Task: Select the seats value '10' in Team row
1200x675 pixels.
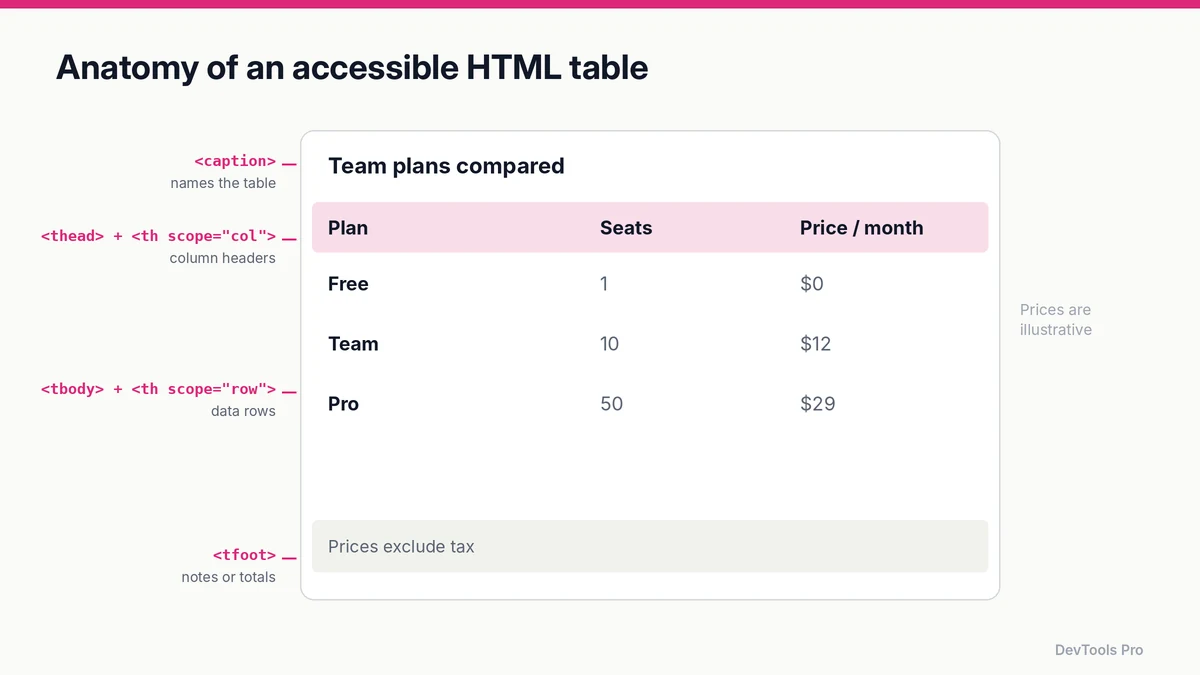Action: [x=609, y=344]
